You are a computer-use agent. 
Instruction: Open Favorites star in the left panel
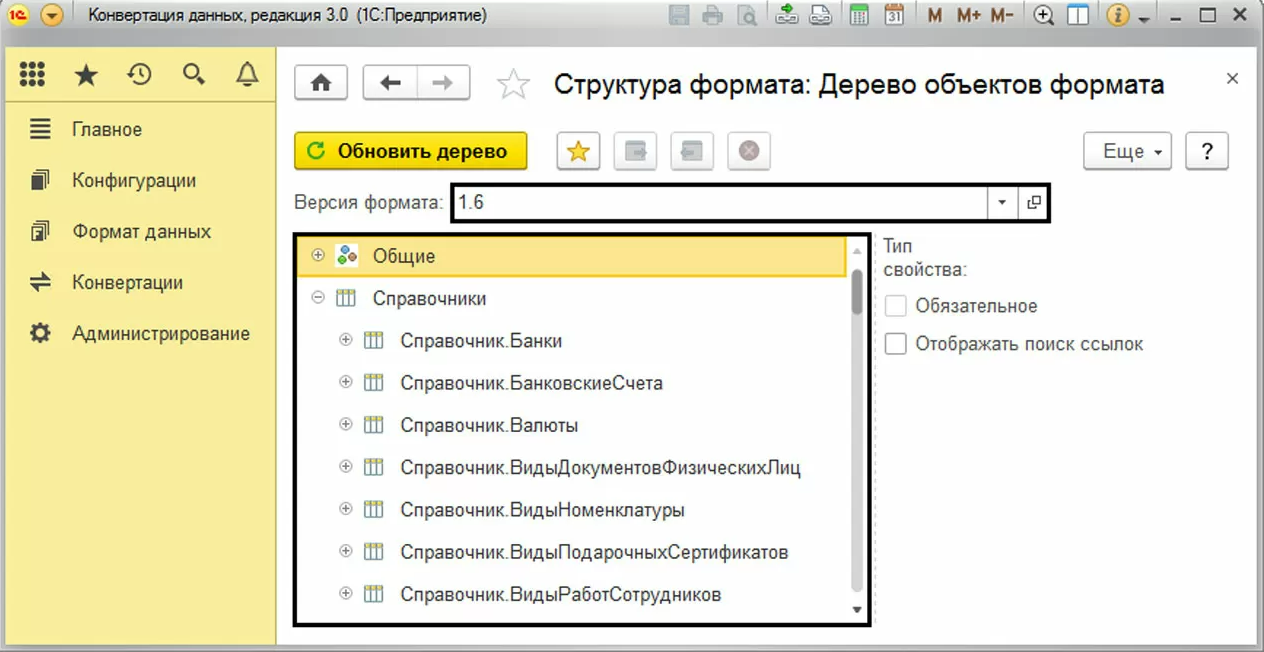pyautogui.click(x=86, y=75)
